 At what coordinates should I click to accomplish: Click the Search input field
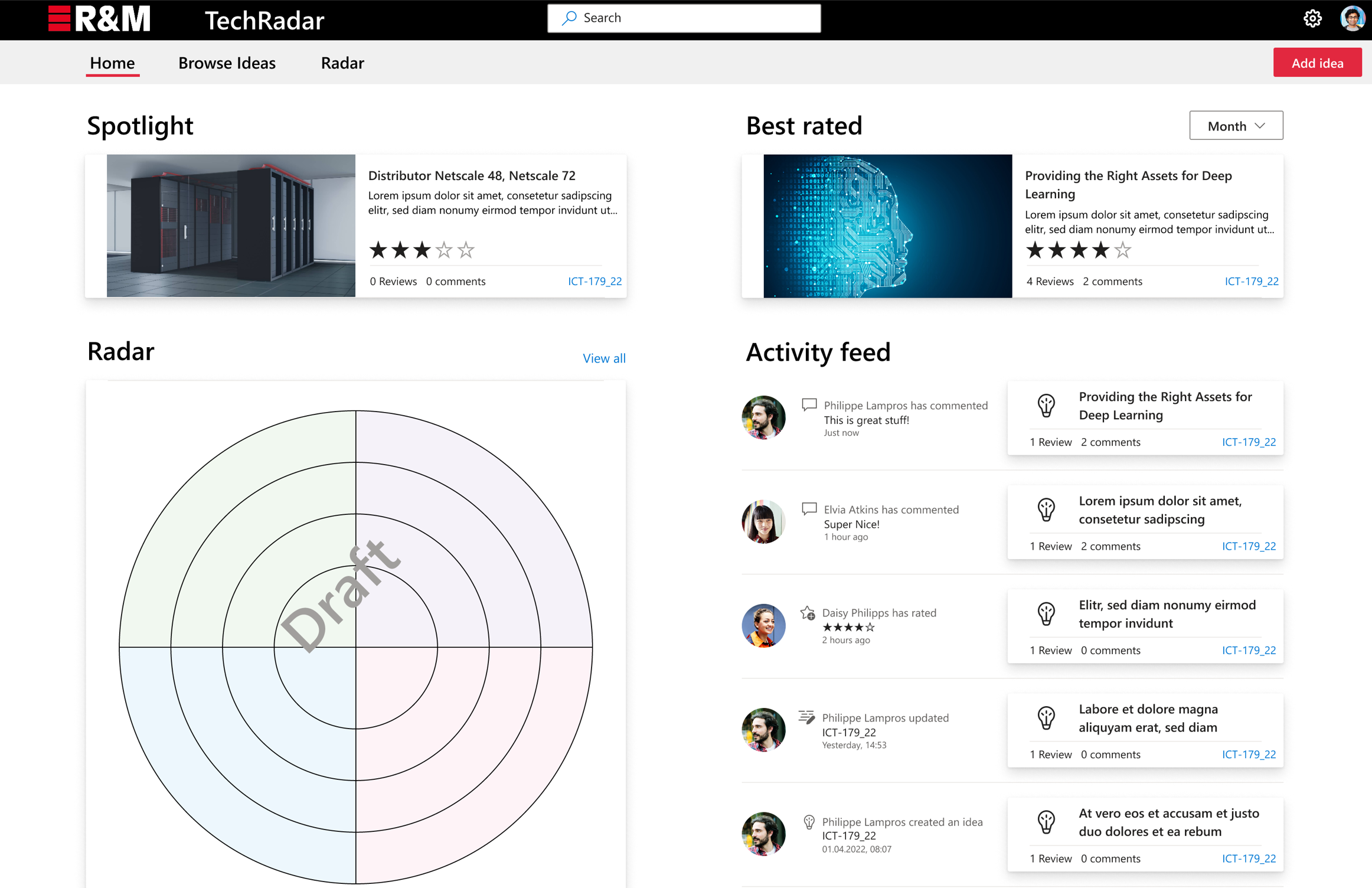[x=684, y=18]
